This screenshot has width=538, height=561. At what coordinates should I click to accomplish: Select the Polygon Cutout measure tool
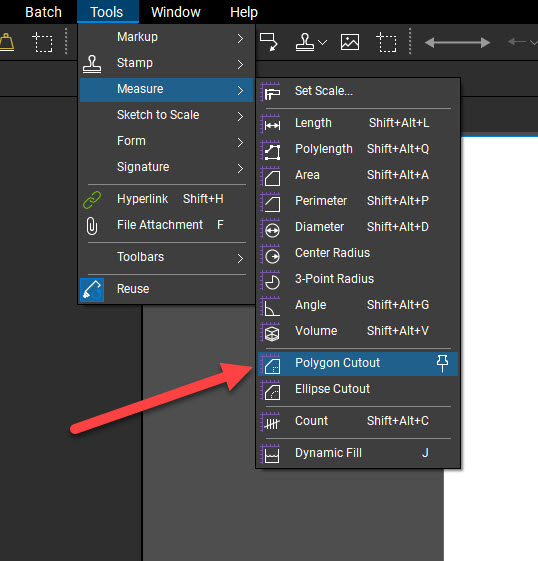(358, 364)
